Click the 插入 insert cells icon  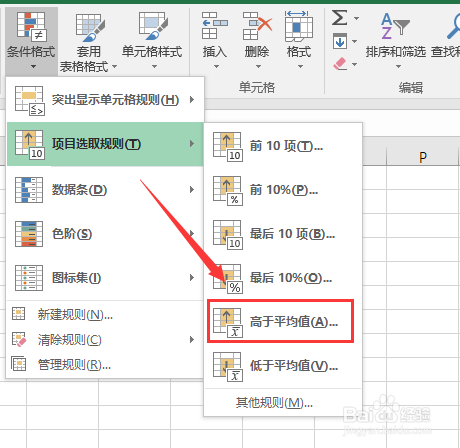click(x=215, y=26)
